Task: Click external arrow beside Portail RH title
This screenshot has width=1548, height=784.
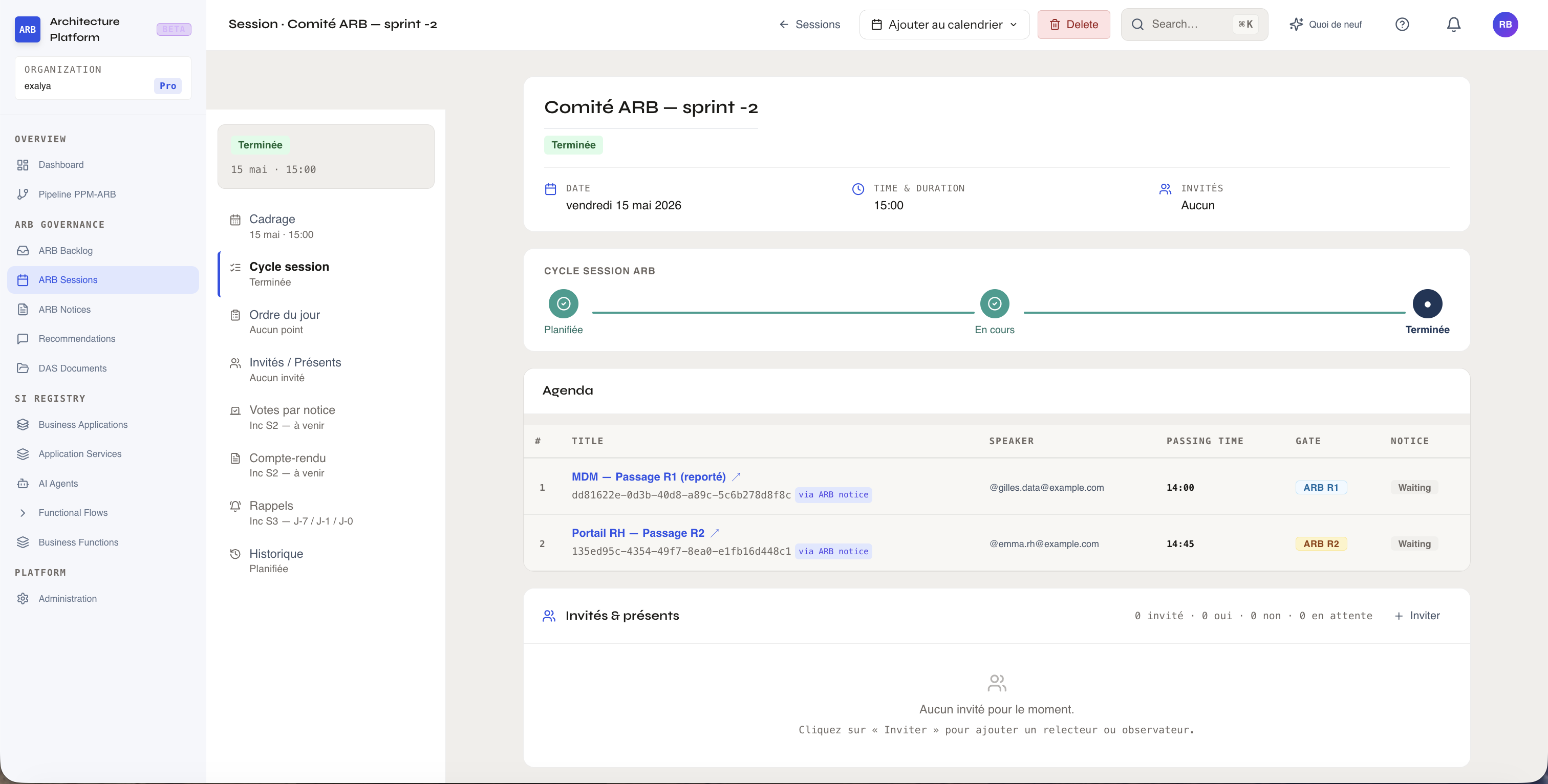Action: 715,533
